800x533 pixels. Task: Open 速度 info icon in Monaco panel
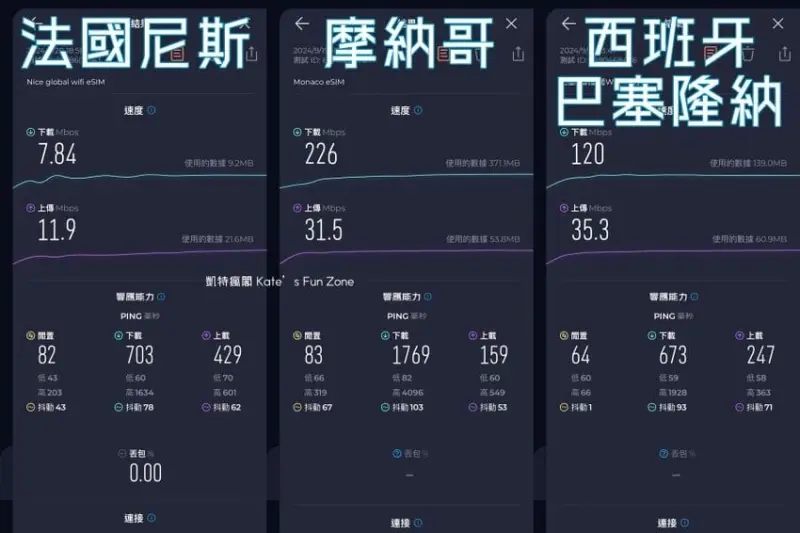pos(418,110)
